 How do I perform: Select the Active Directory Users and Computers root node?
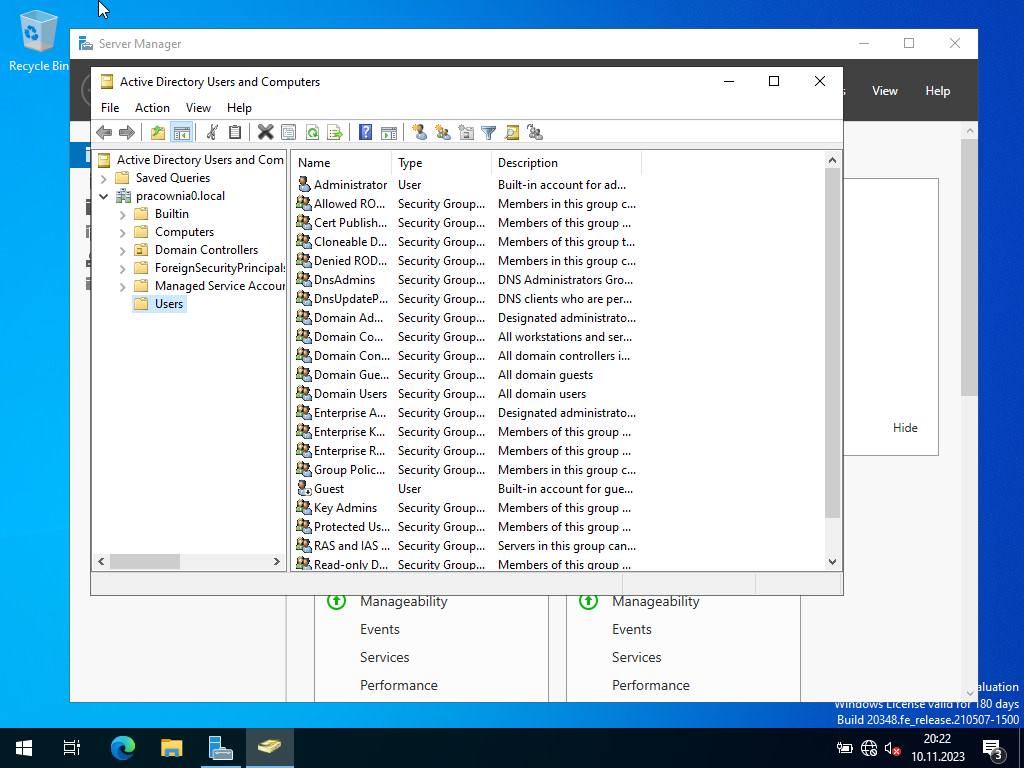click(200, 159)
